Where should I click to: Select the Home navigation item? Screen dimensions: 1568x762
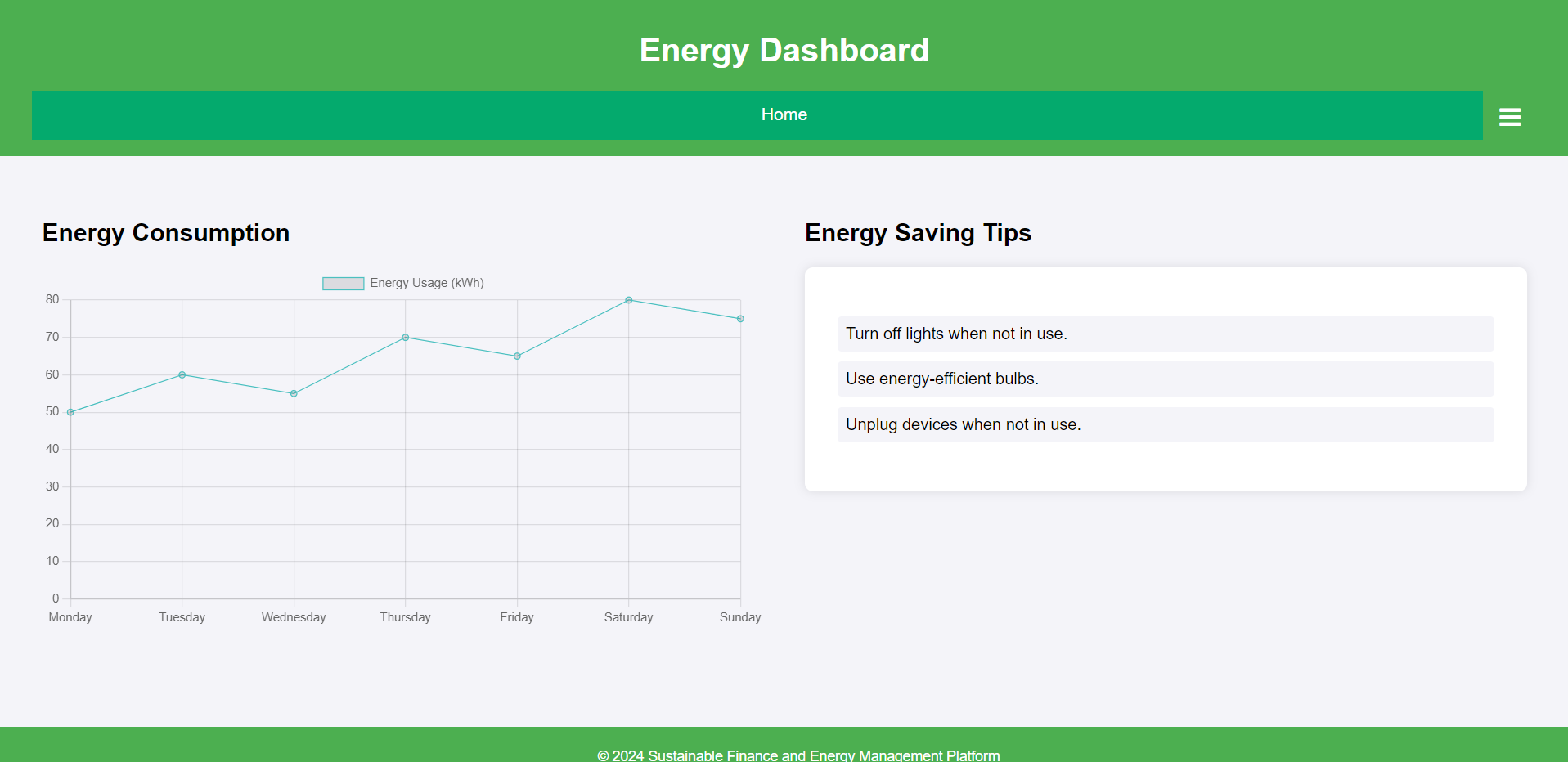[x=783, y=114]
